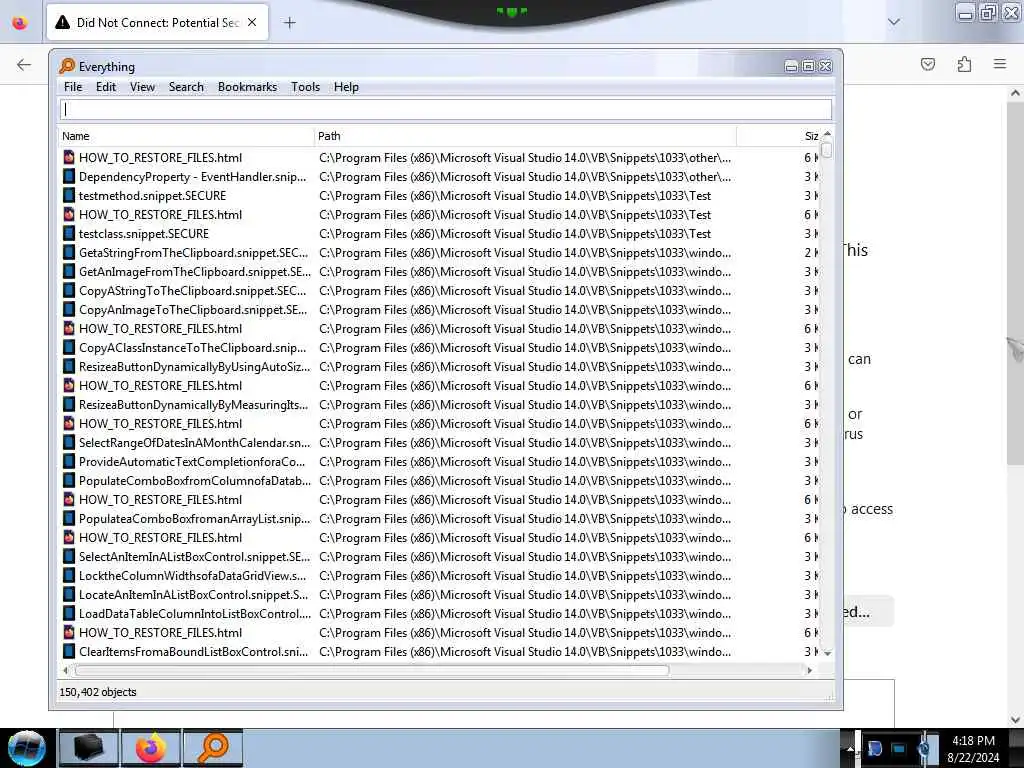Click icon of SelectRangeOfDatesInAMonthCalendar file
1024x768 pixels.
coord(69,442)
